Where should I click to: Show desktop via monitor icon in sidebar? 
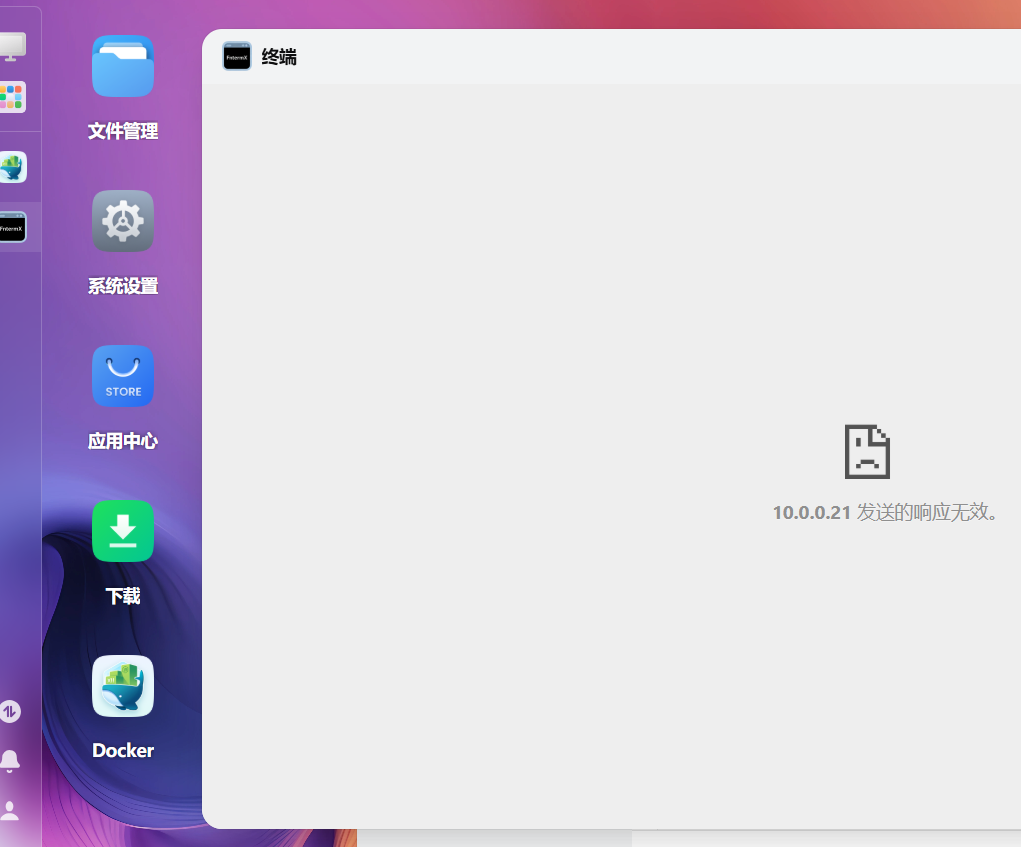click(x=12, y=46)
